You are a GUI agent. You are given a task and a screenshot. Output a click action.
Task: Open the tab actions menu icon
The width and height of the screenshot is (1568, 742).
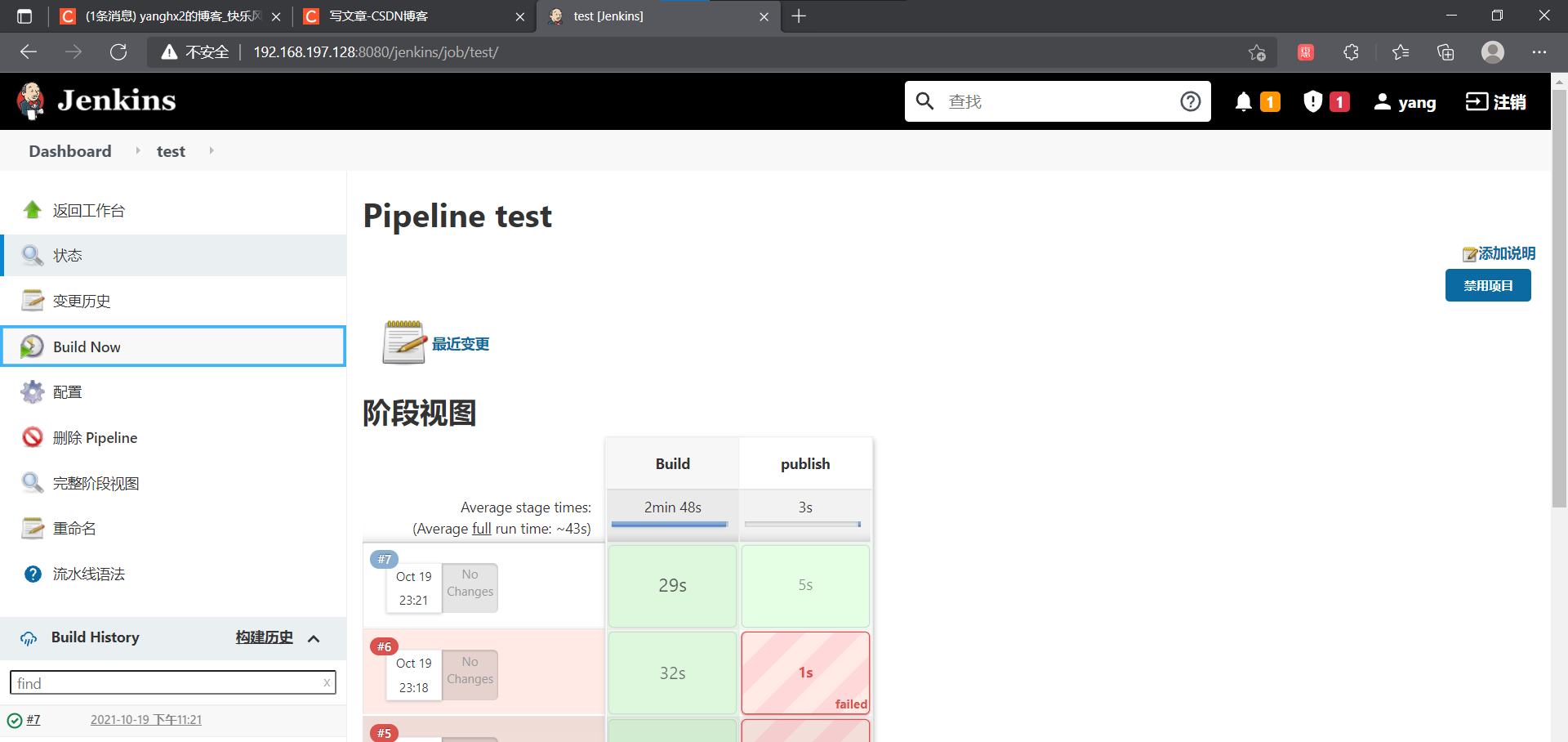tap(24, 16)
